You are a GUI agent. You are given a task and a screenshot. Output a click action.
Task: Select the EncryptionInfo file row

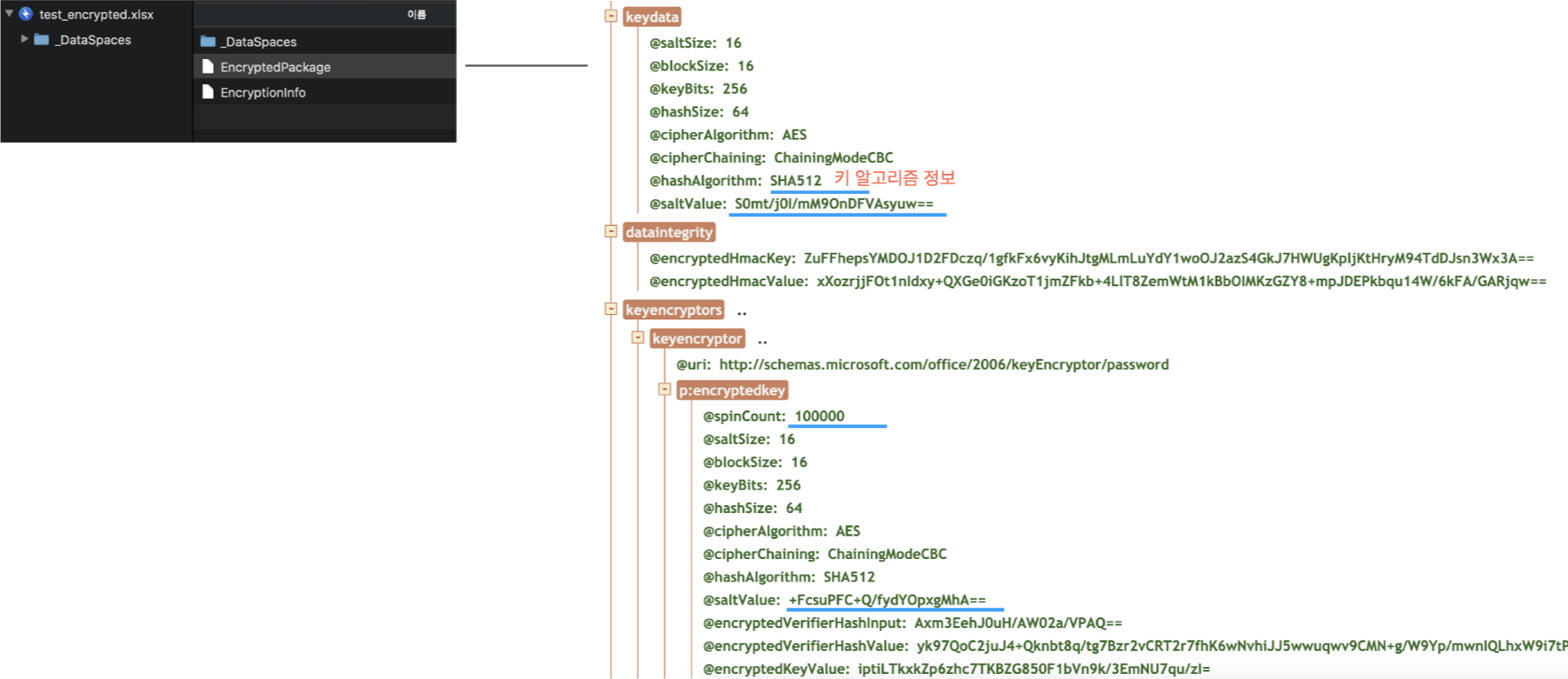pyautogui.click(x=326, y=92)
